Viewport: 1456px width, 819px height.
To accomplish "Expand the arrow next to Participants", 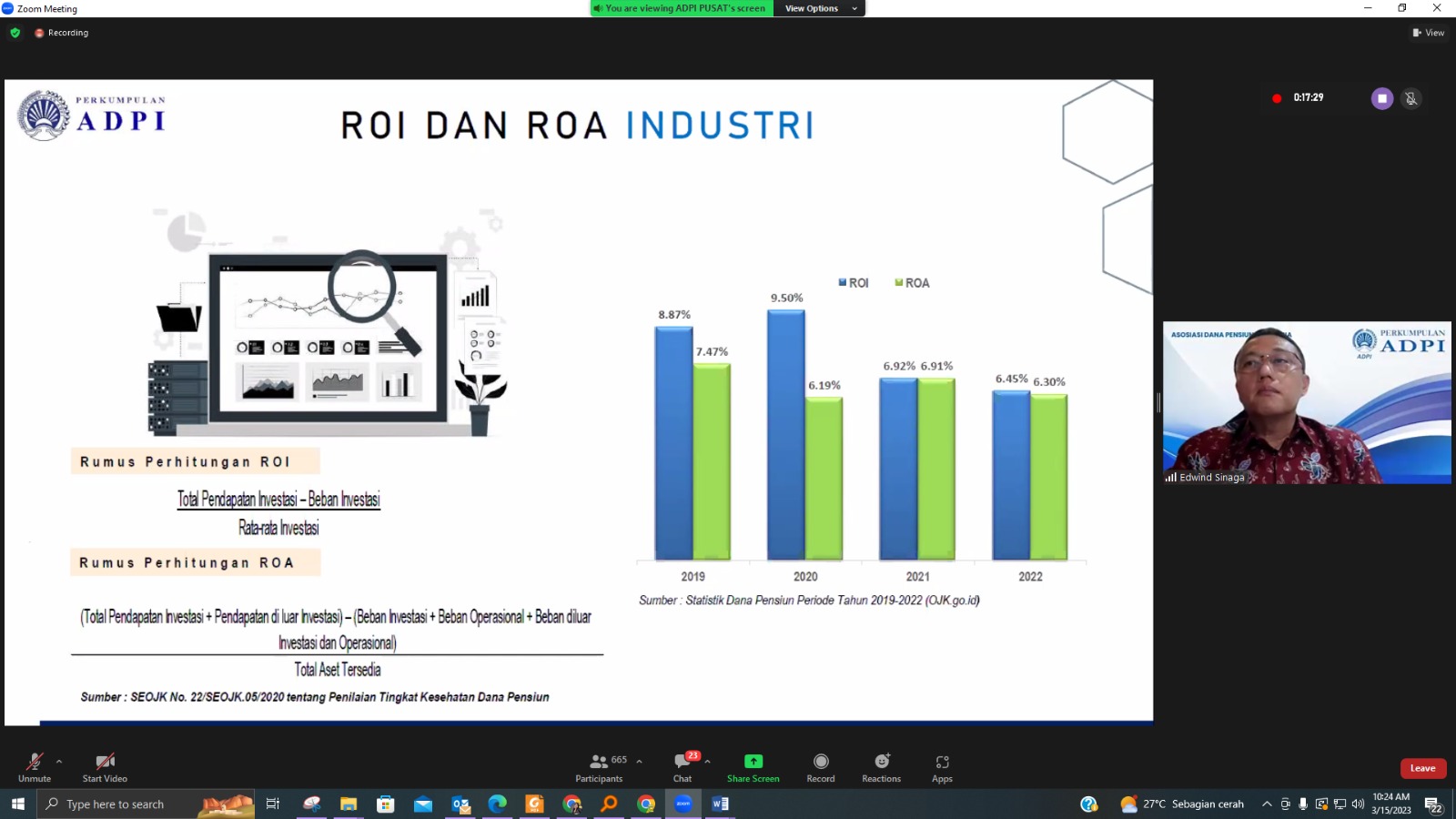I will pos(639,761).
